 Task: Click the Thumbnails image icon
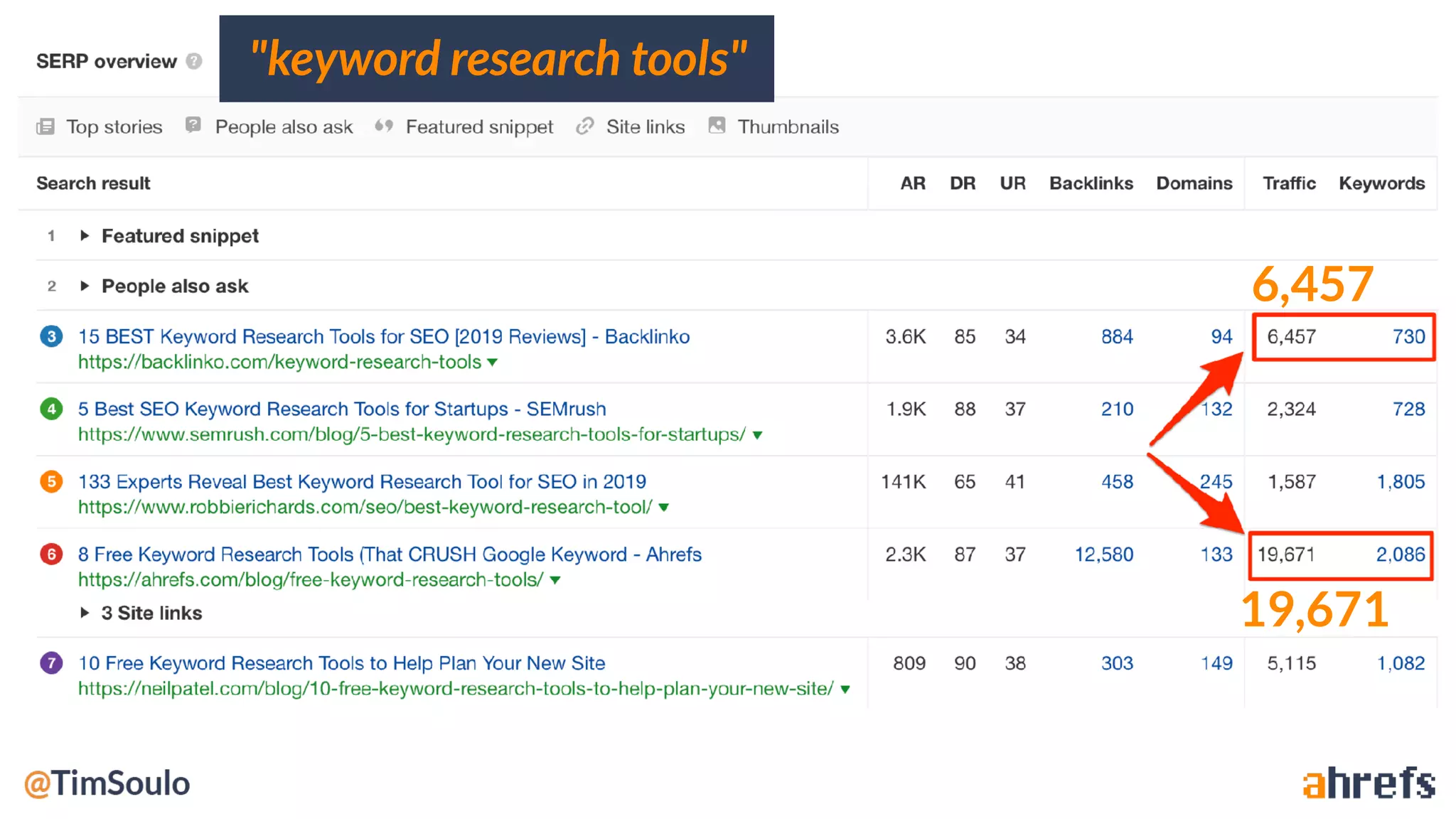point(717,126)
